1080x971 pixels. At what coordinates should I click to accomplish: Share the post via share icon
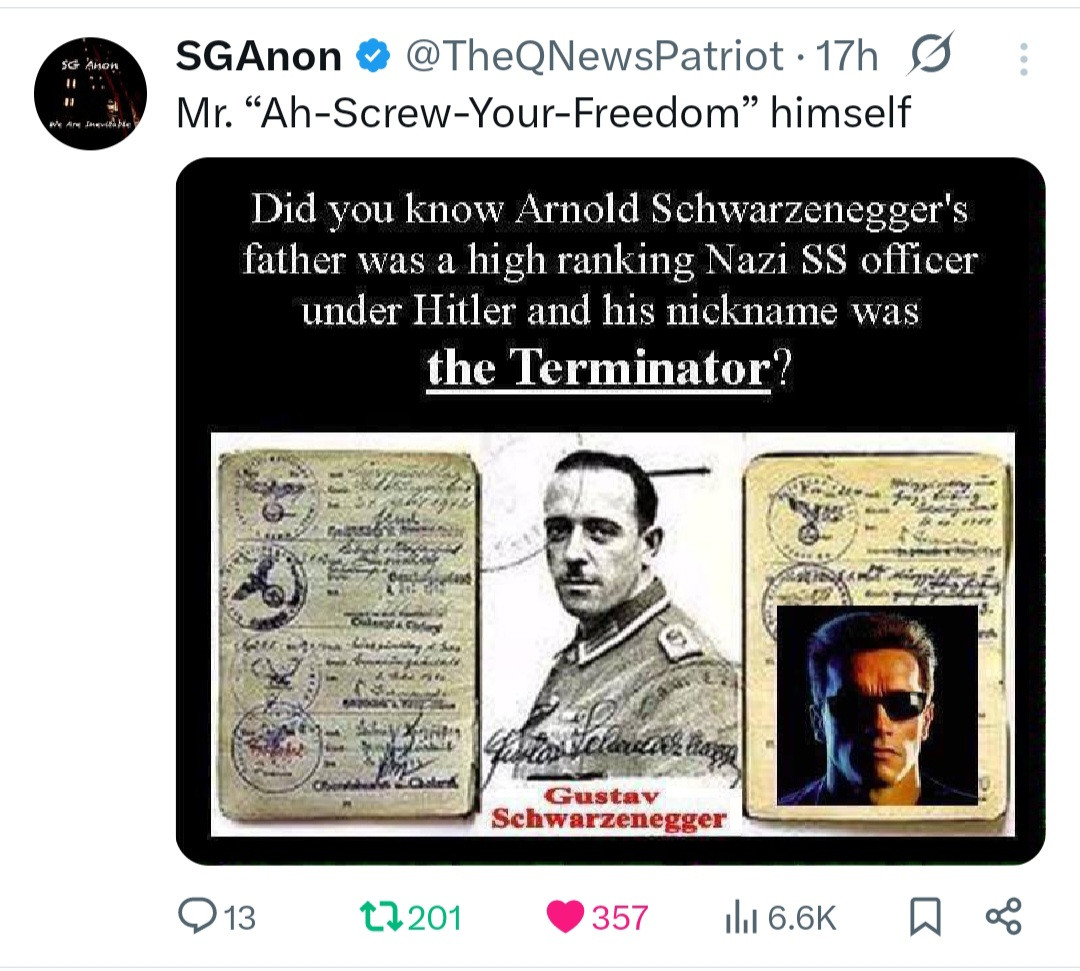tap(1004, 917)
